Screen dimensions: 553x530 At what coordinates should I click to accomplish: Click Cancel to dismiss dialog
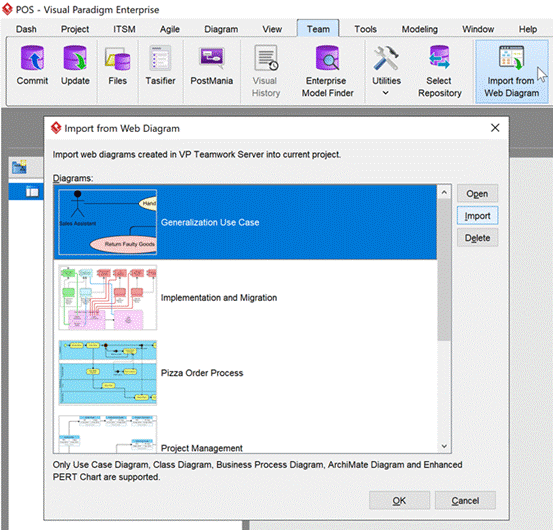coord(465,500)
